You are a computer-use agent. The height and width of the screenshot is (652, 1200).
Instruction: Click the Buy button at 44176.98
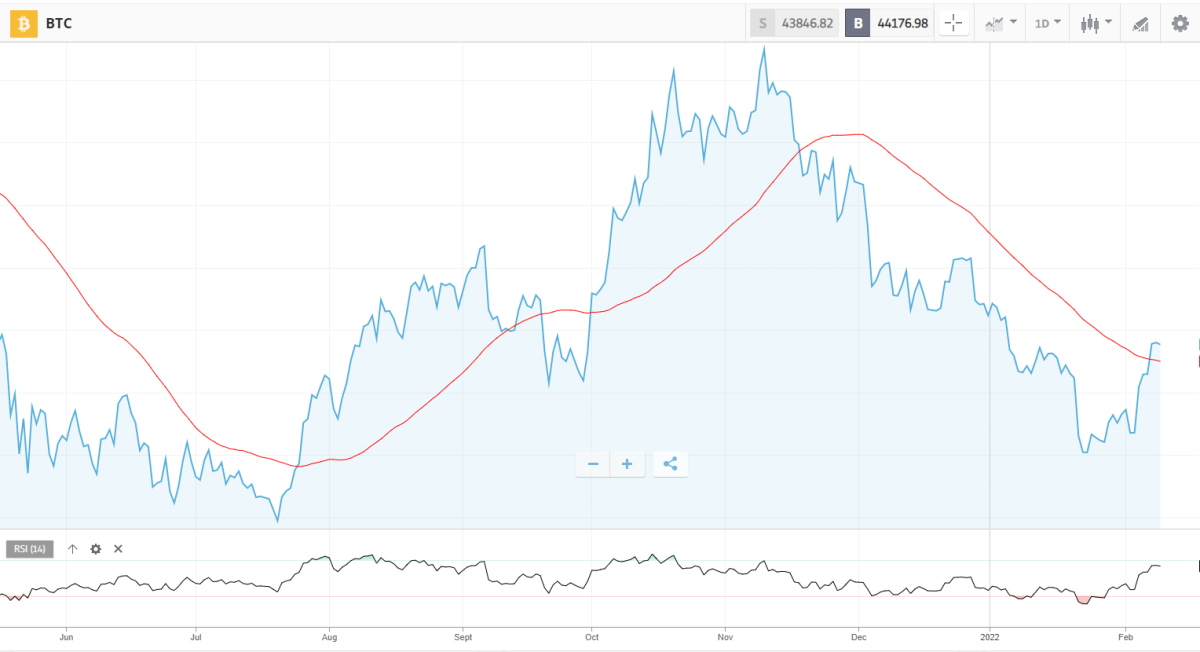[x=889, y=23]
